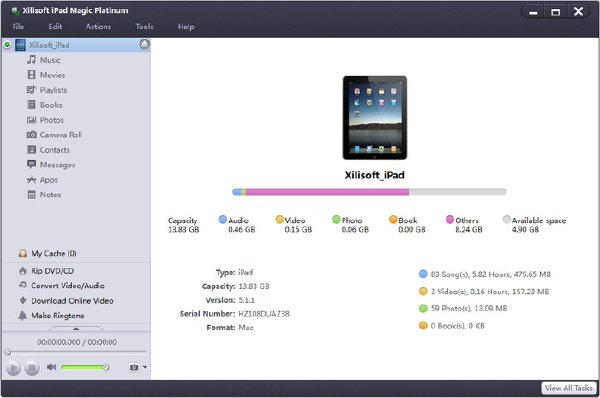The height and width of the screenshot is (398, 600).
Task: Click the Others magenta color dot
Action: [450, 219]
